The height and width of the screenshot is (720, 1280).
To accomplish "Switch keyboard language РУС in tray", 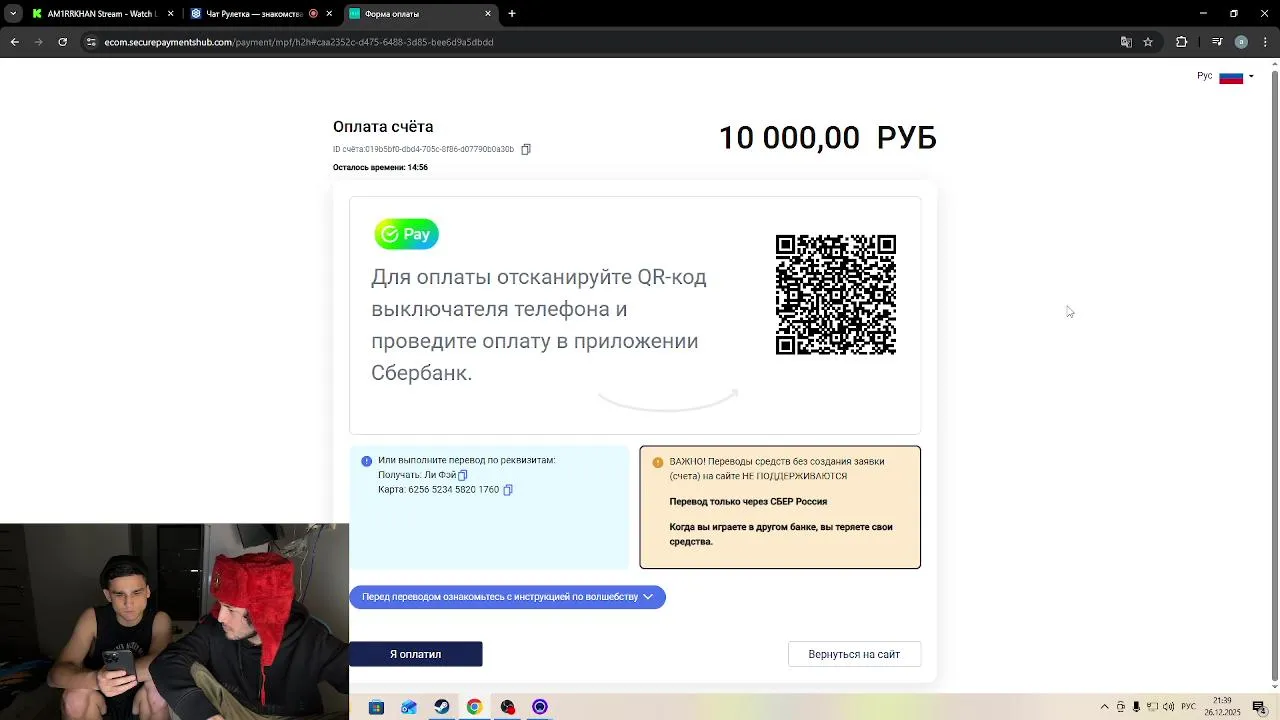I will click(1189, 707).
